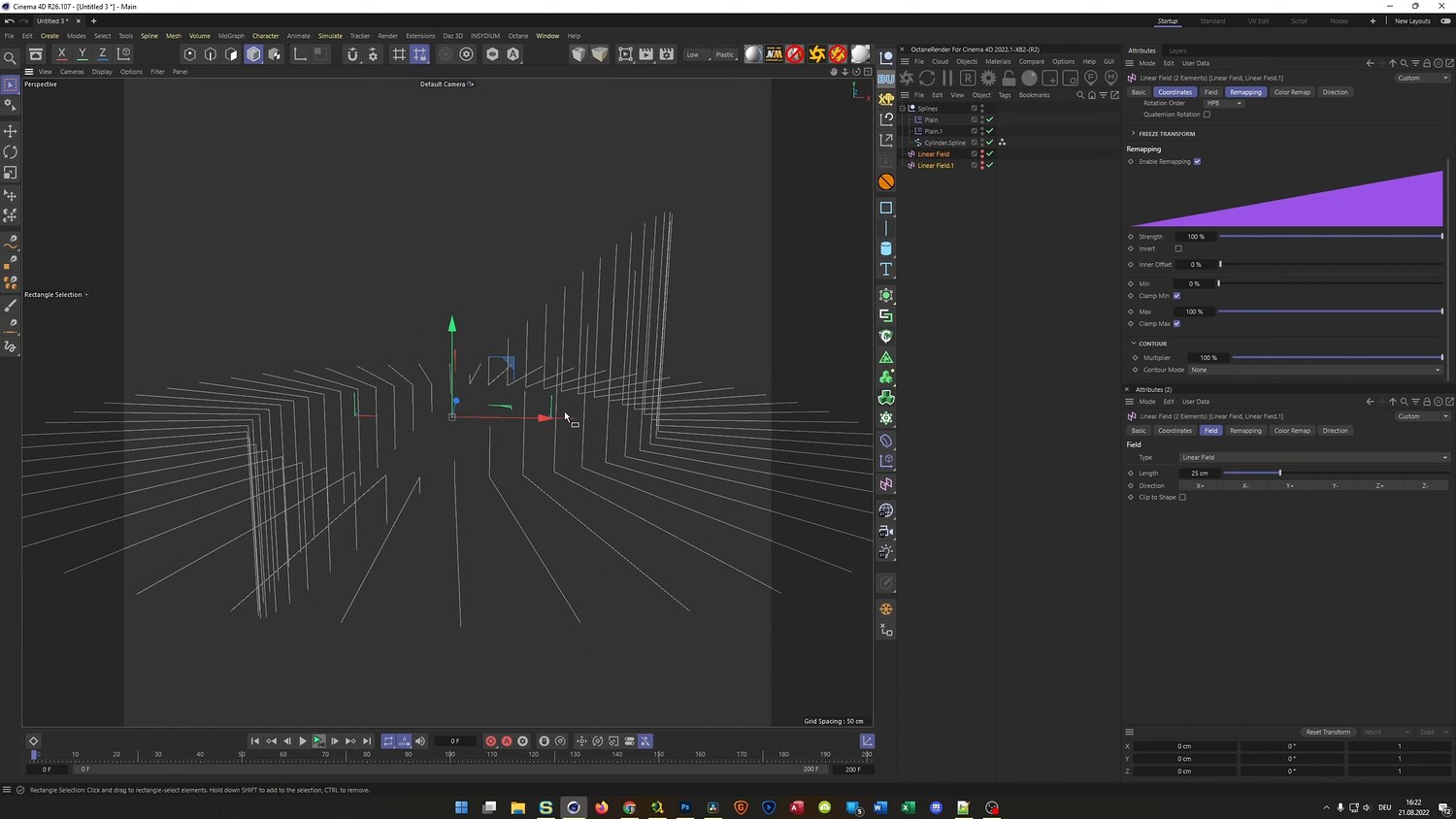Select the Rotate tool in left toolbar
Image resolution: width=1456 pixels, height=819 pixels.
point(11,152)
